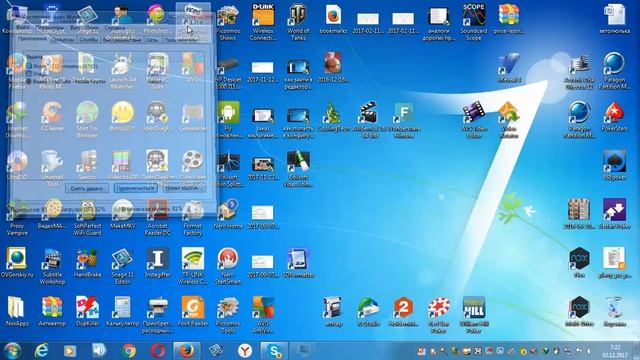Screen dimensions: 640x360
Task: Click Переключиться button in Task Manager
Action: [135, 188]
